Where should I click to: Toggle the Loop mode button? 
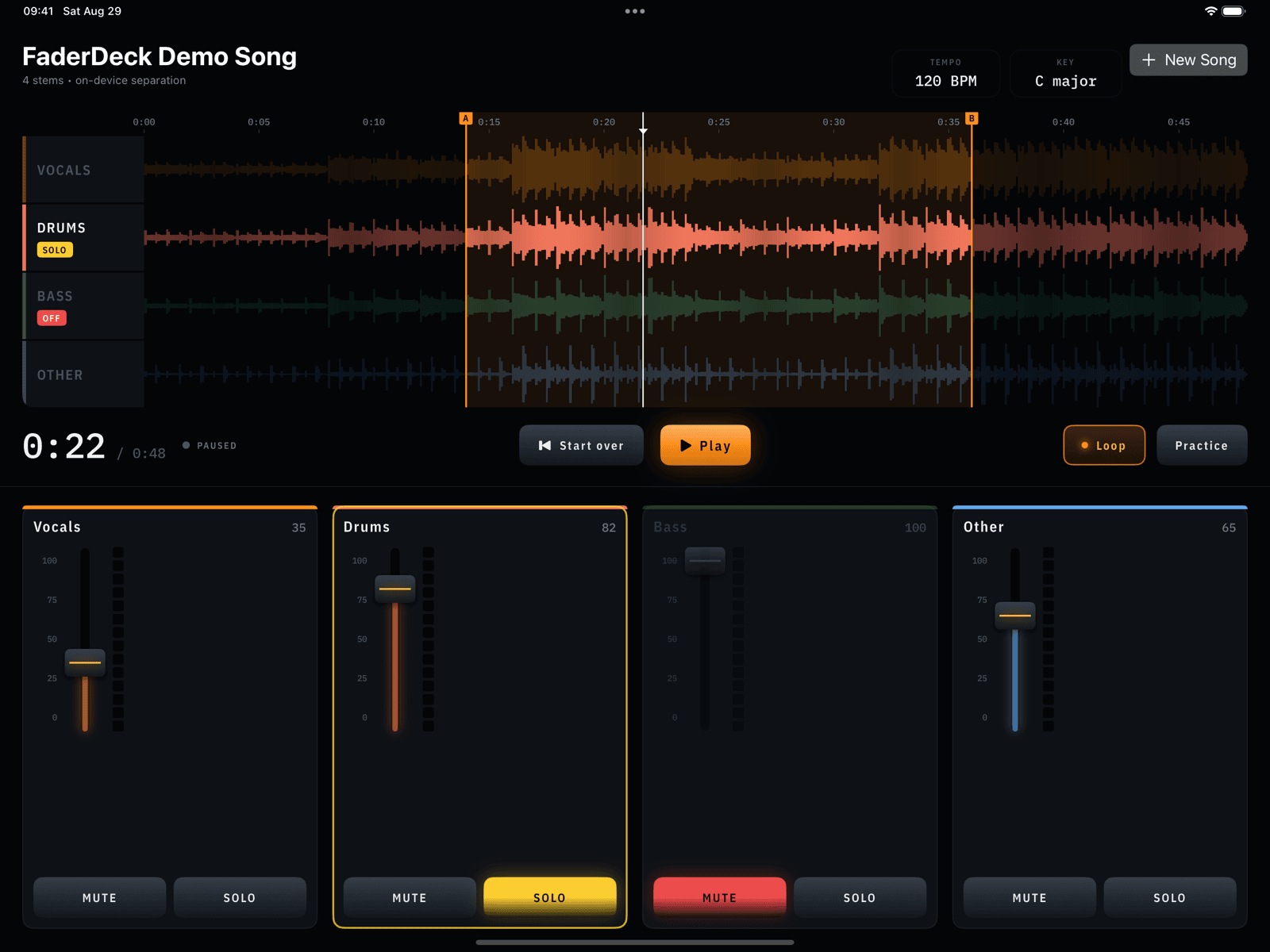click(1103, 445)
